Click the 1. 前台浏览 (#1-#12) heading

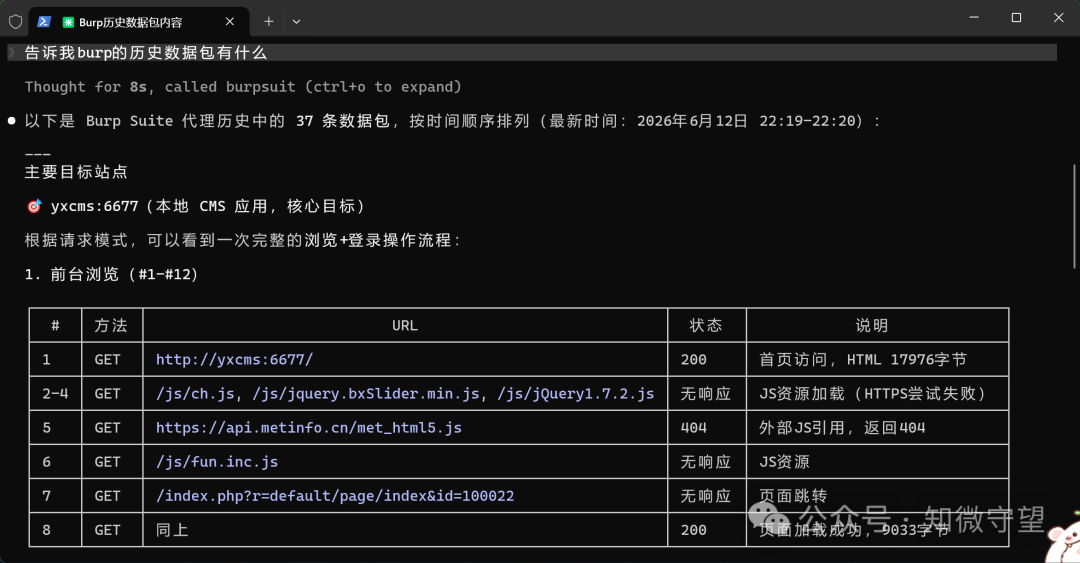coord(112,274)
